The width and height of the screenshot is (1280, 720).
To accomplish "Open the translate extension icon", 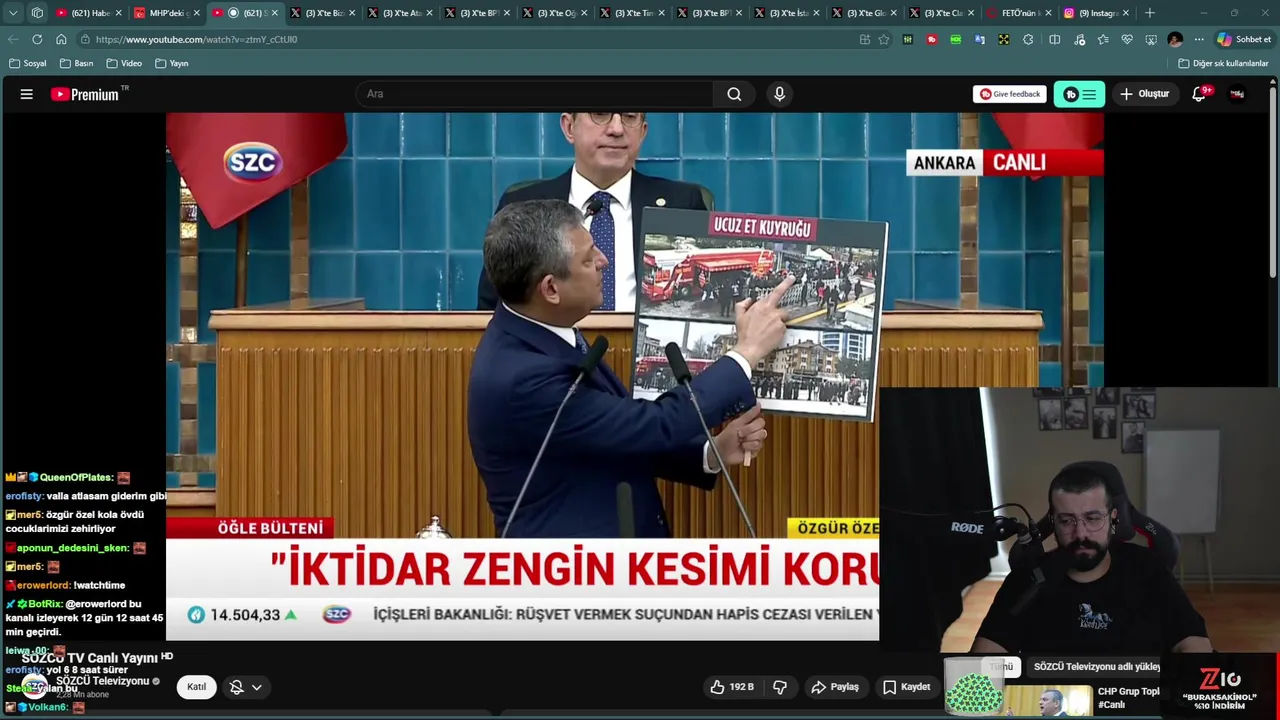I will pyautogui.click(x=980, y=39).
